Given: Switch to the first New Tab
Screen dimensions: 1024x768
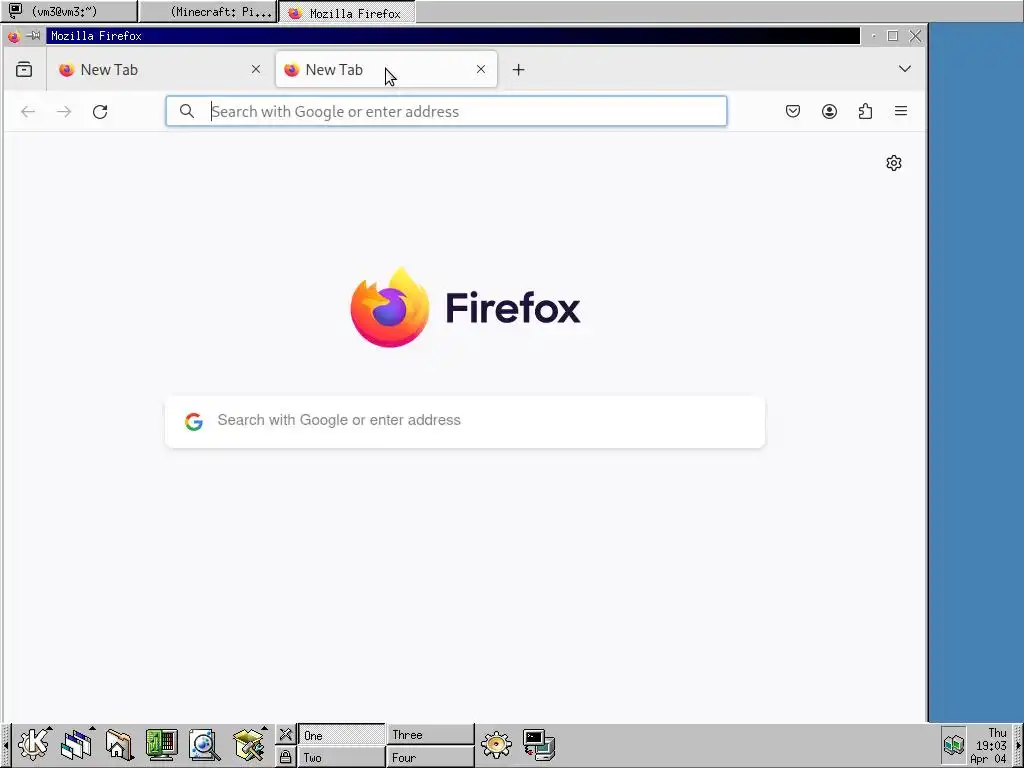Looking at the screenshot, I should click(x=160, y=69).
